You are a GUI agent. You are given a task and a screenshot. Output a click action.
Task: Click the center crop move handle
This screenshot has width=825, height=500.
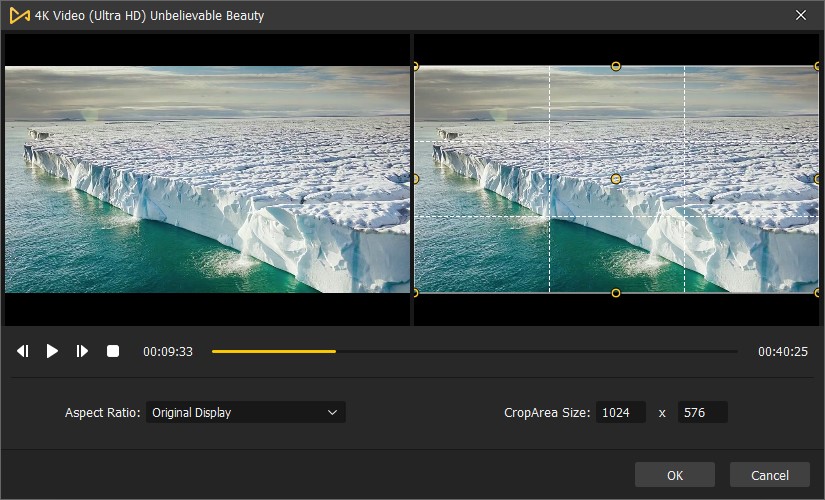coord(616,179)
